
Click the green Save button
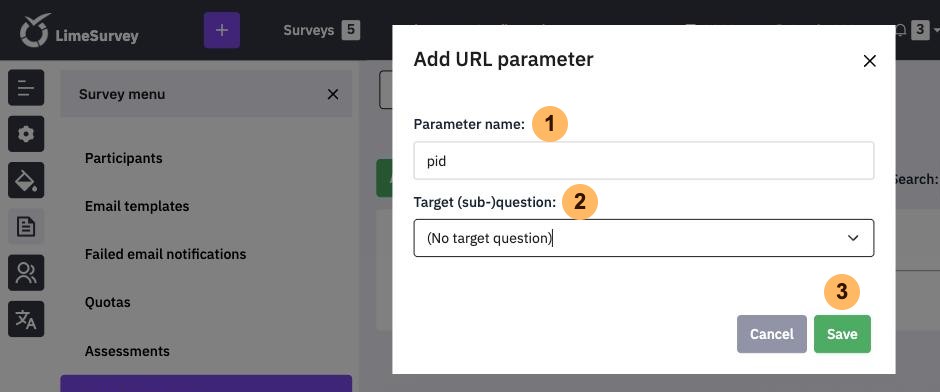tap(842, 334)
